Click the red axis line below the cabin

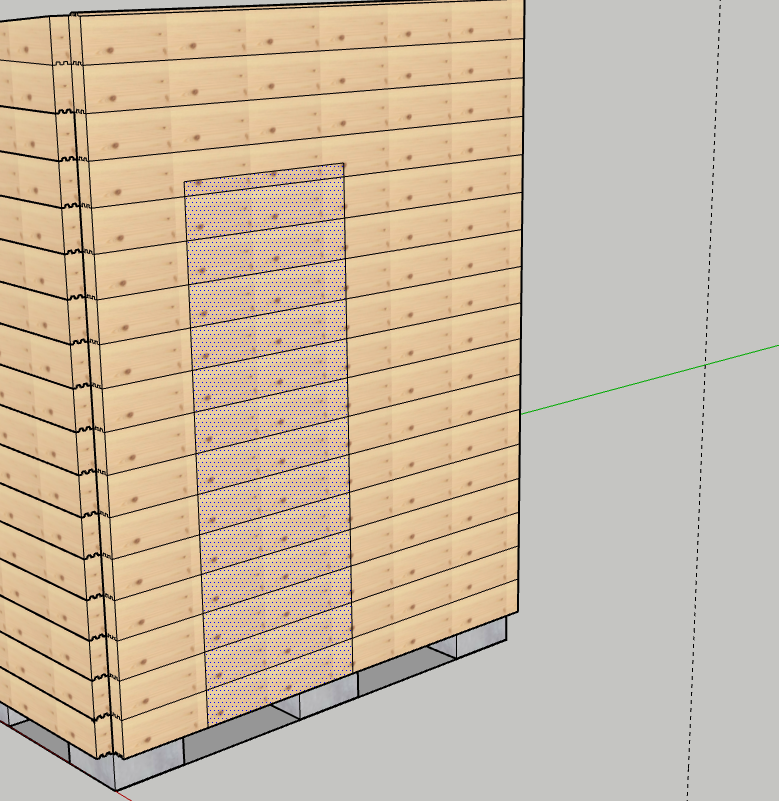coord(124,795)
